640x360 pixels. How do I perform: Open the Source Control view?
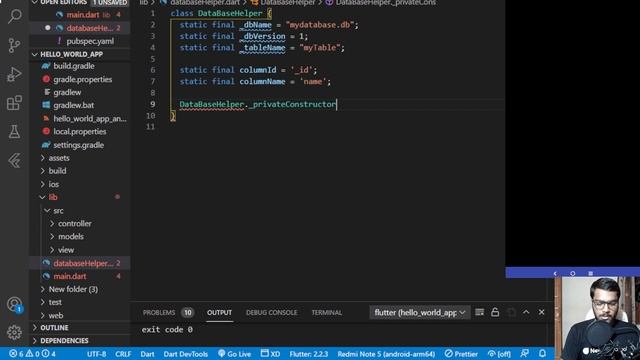pos(14,45)
